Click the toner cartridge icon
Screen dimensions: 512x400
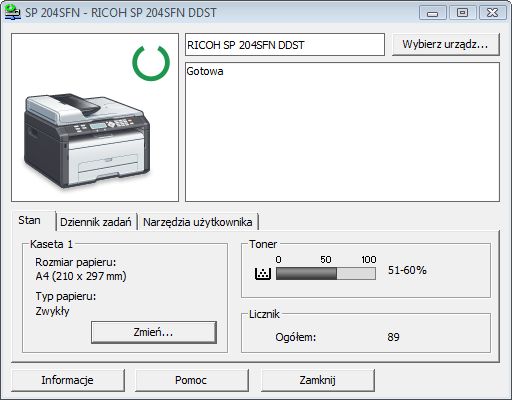263,274
